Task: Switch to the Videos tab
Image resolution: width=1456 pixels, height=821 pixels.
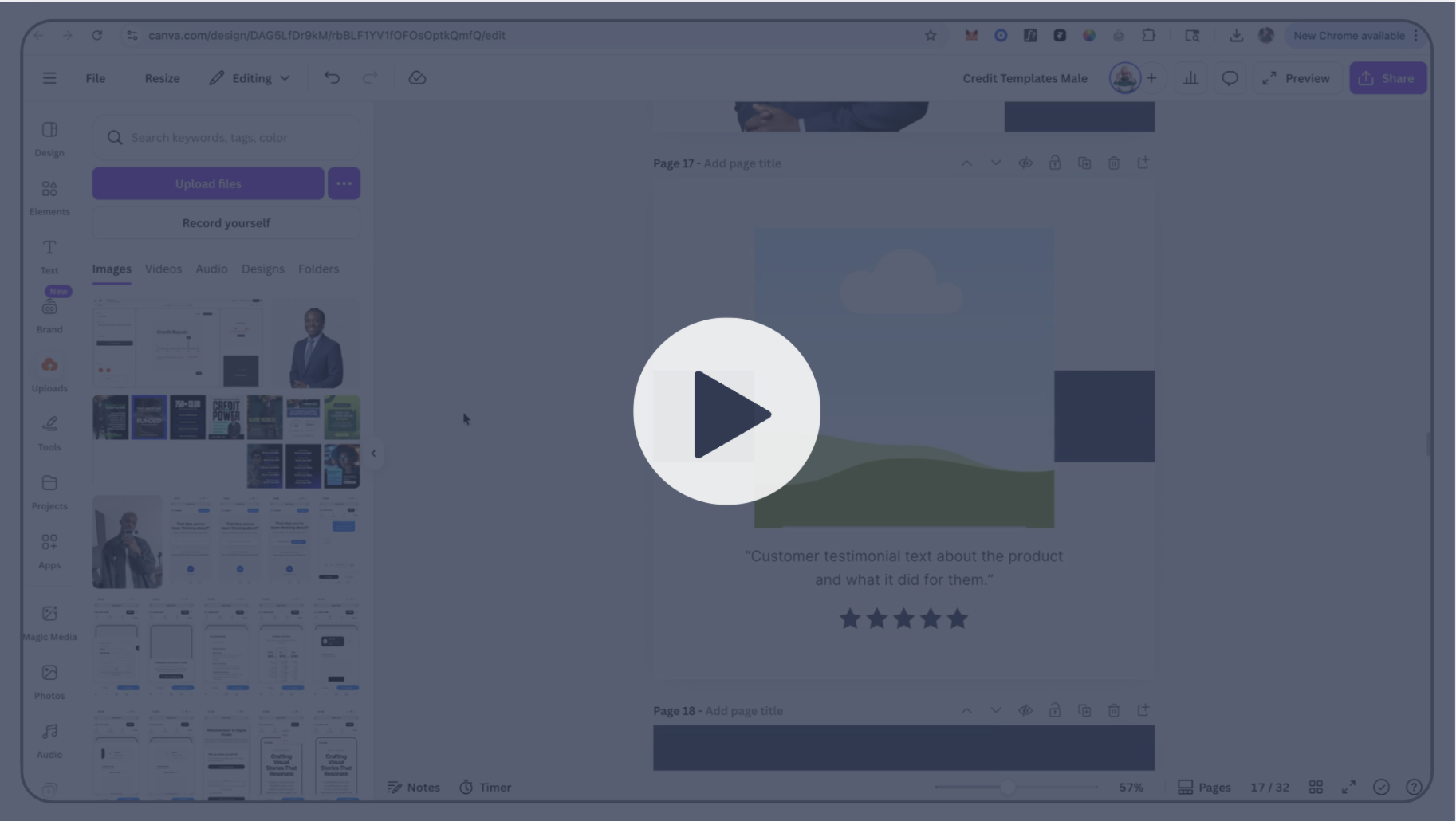Action: (x=163, y=269)
